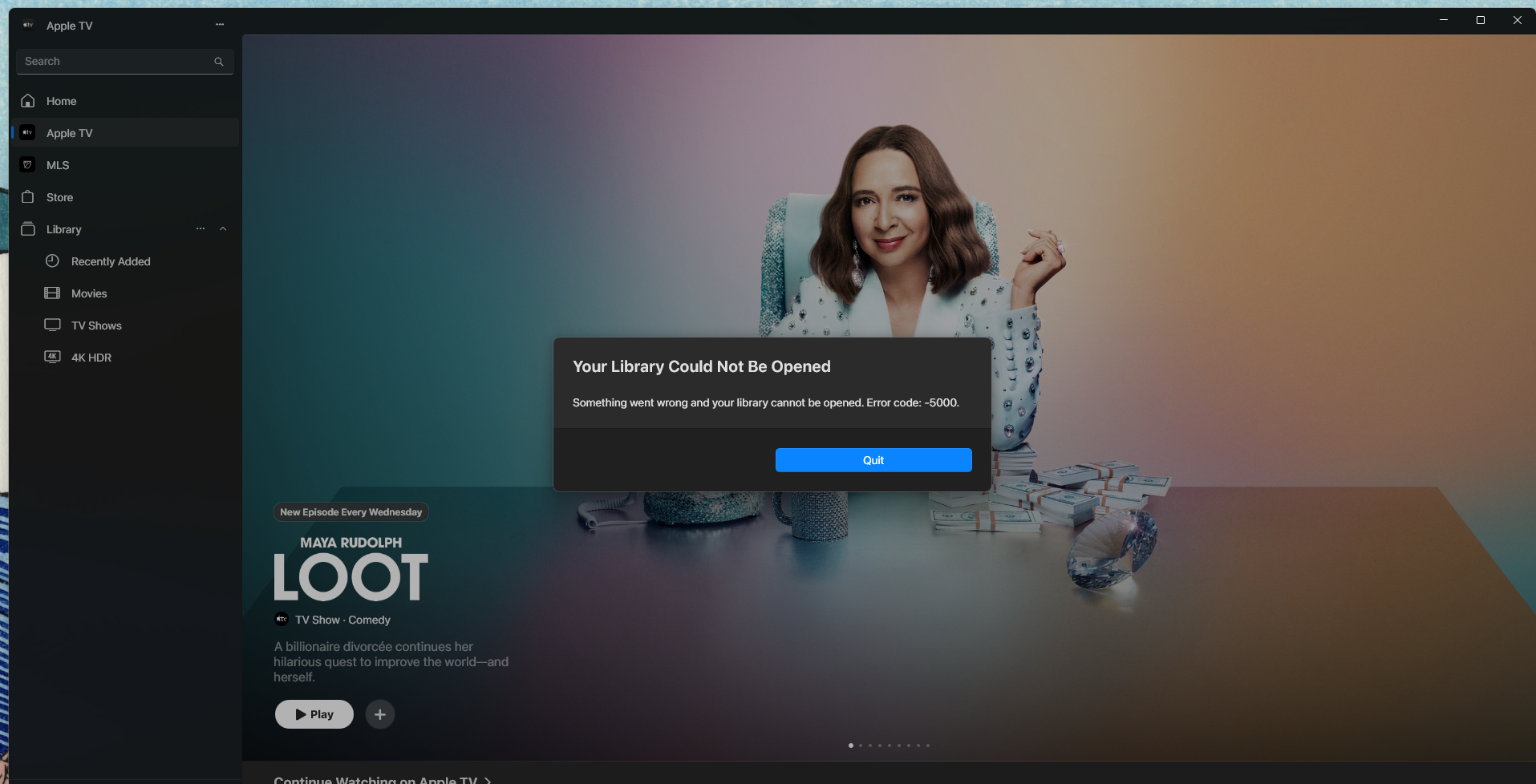1536x784 pixels.
Task: Select the Apple TV sidebar channel icon
Action: point(28,133)
